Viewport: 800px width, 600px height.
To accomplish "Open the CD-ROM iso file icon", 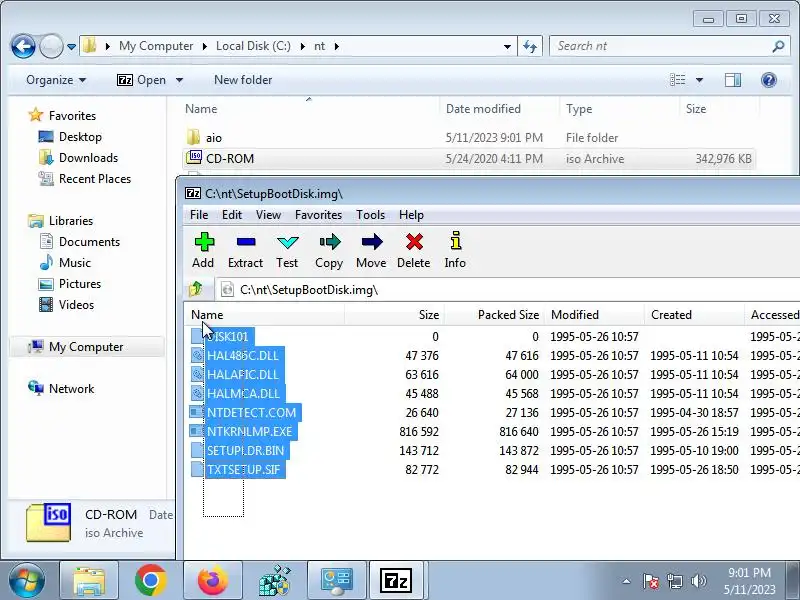I will point(193,158).
